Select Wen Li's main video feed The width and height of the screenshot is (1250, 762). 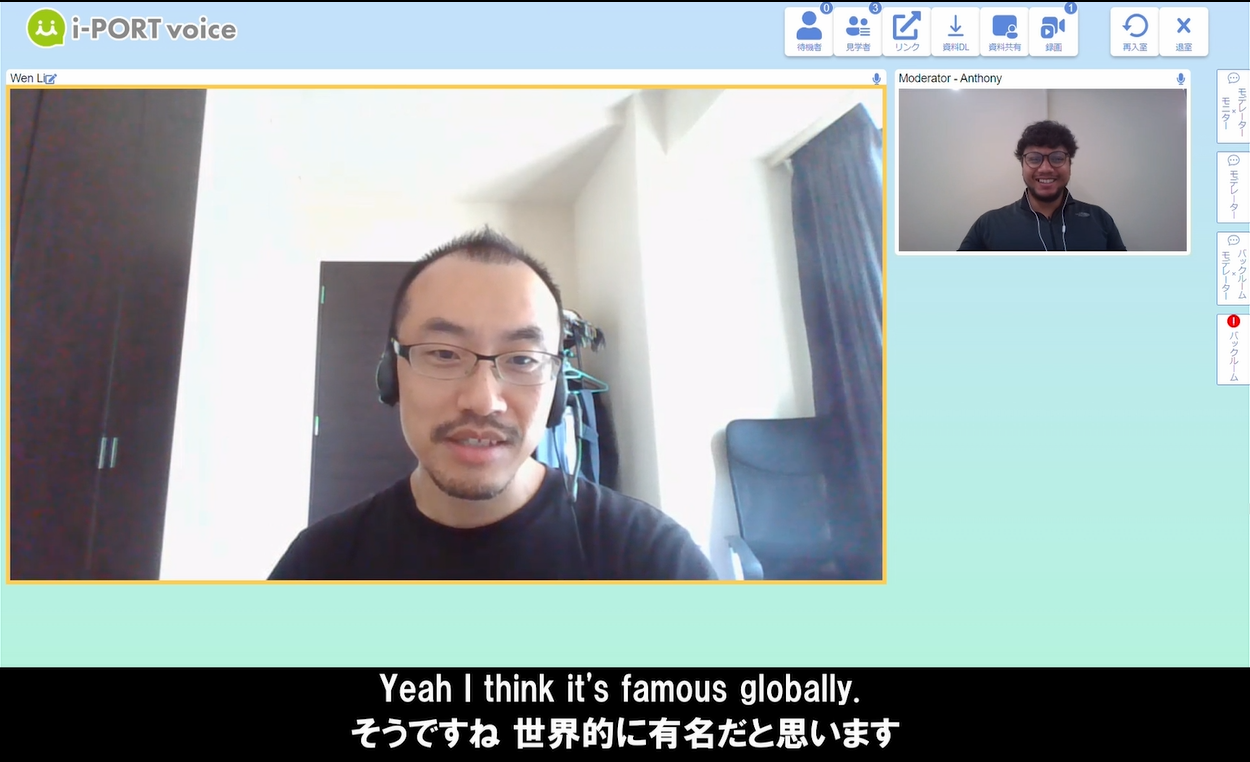coord(446,334)
